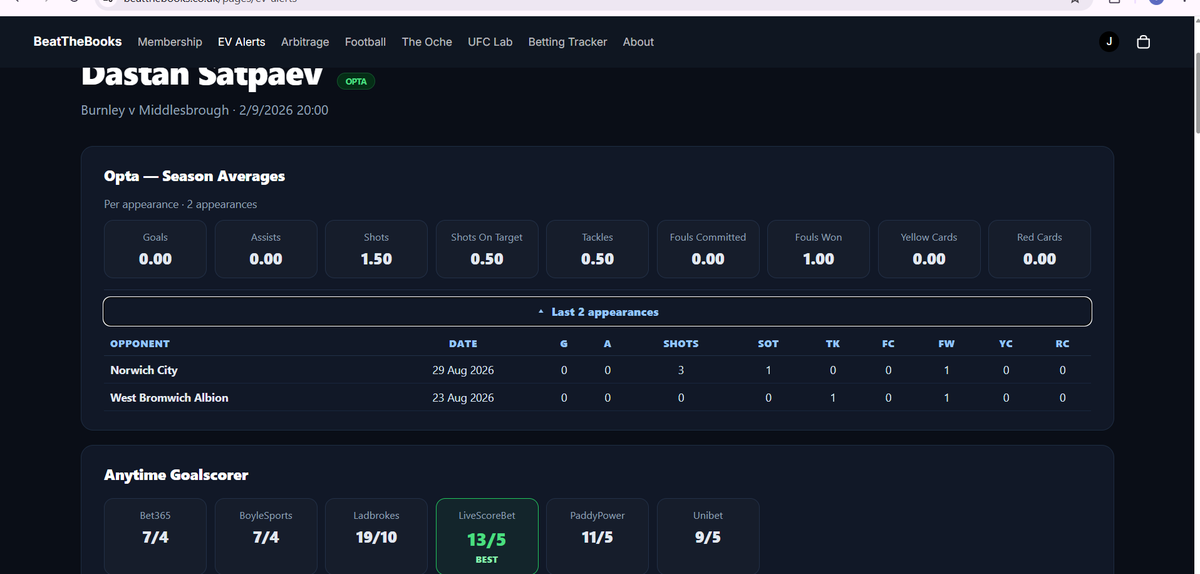
Task: Click Per appearance · 2 appearances text
Action: pyautogui.click(x=180, y=204)
